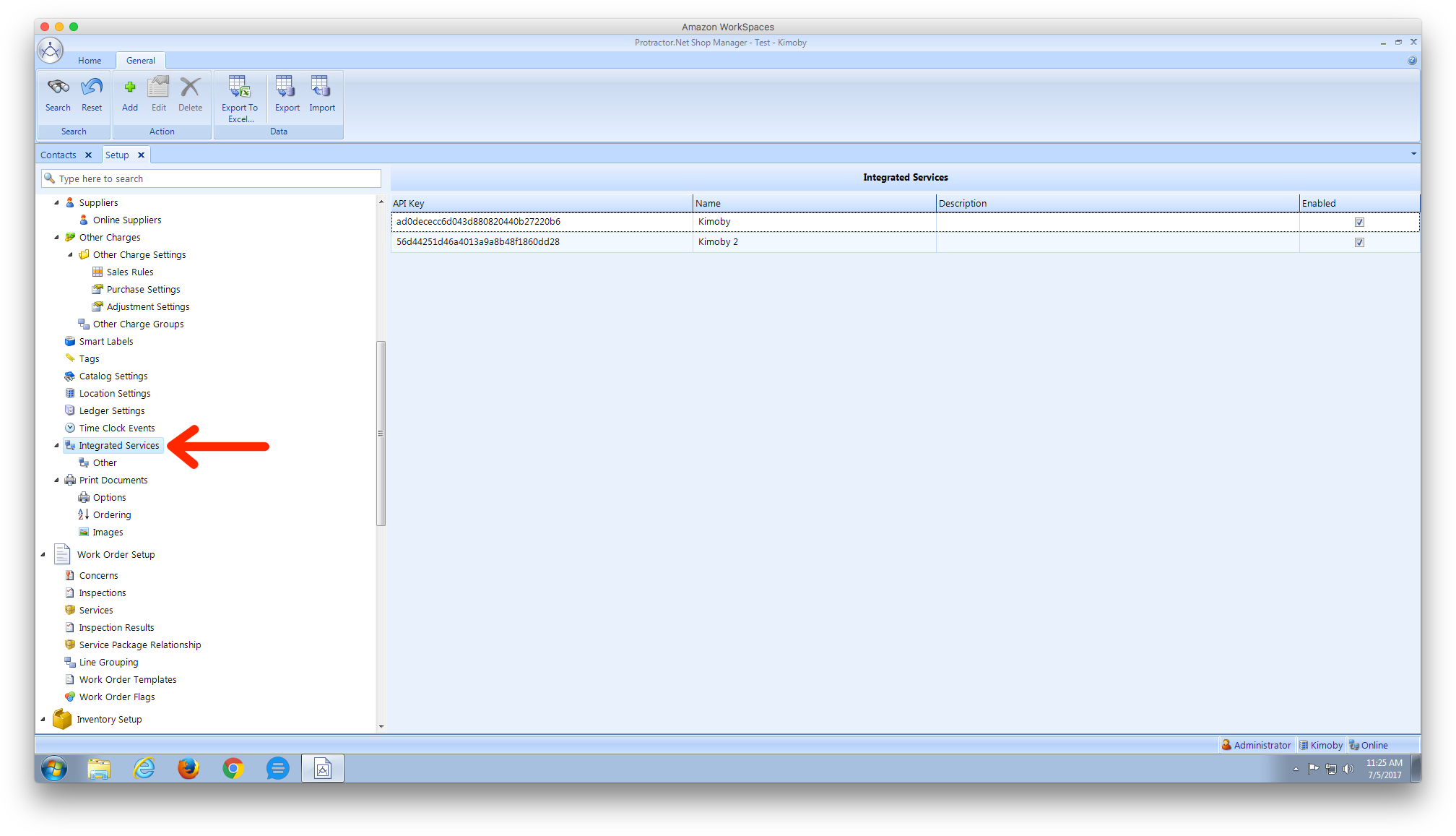Collapse the Suppliers tree node
The height and width of the screenshot is (836, 1456).
pyautogui.click(x=57, y=203)
